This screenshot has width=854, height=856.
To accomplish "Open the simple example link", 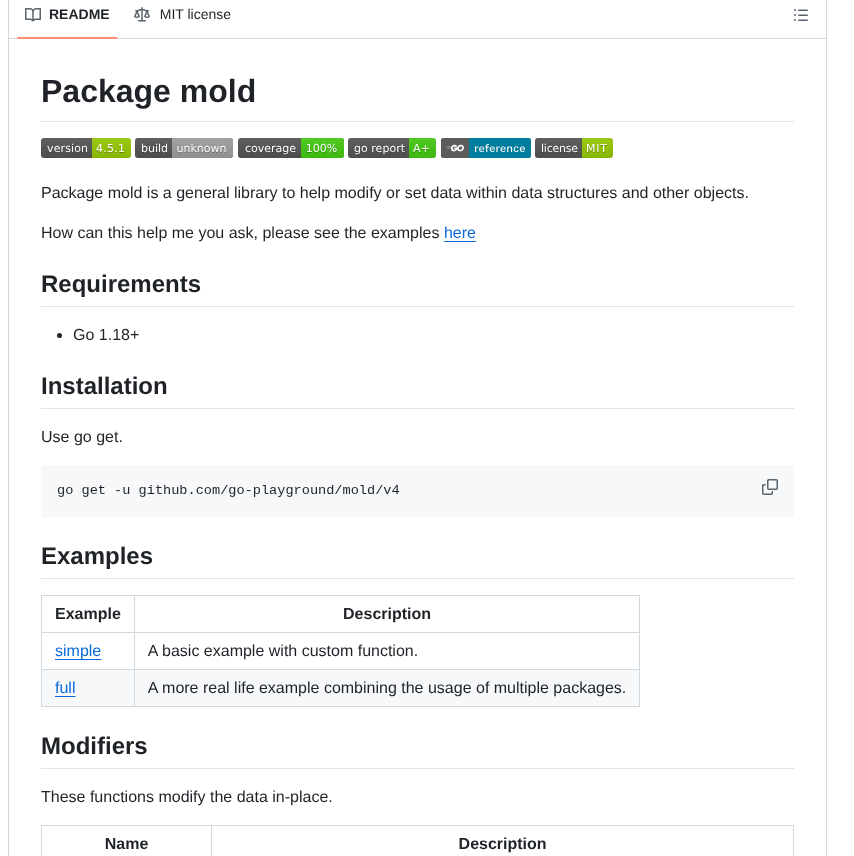I will (x=77, y=651).
